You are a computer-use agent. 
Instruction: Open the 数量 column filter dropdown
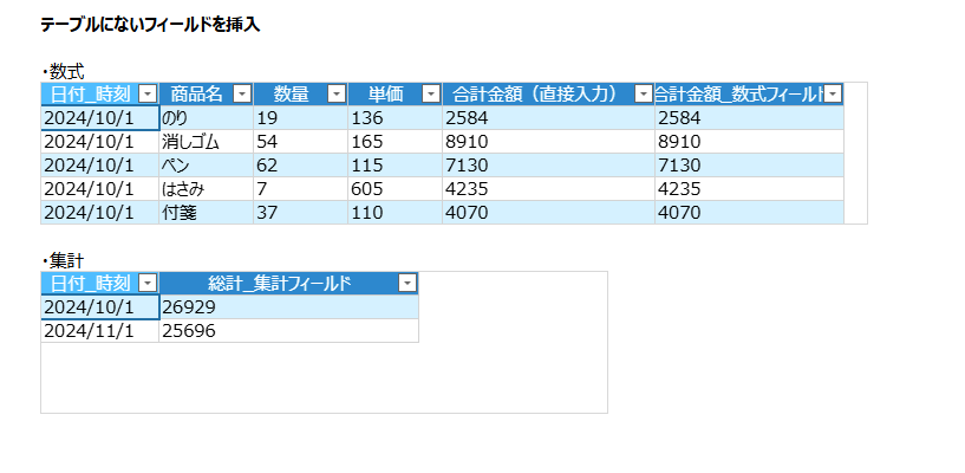[336, 94]
